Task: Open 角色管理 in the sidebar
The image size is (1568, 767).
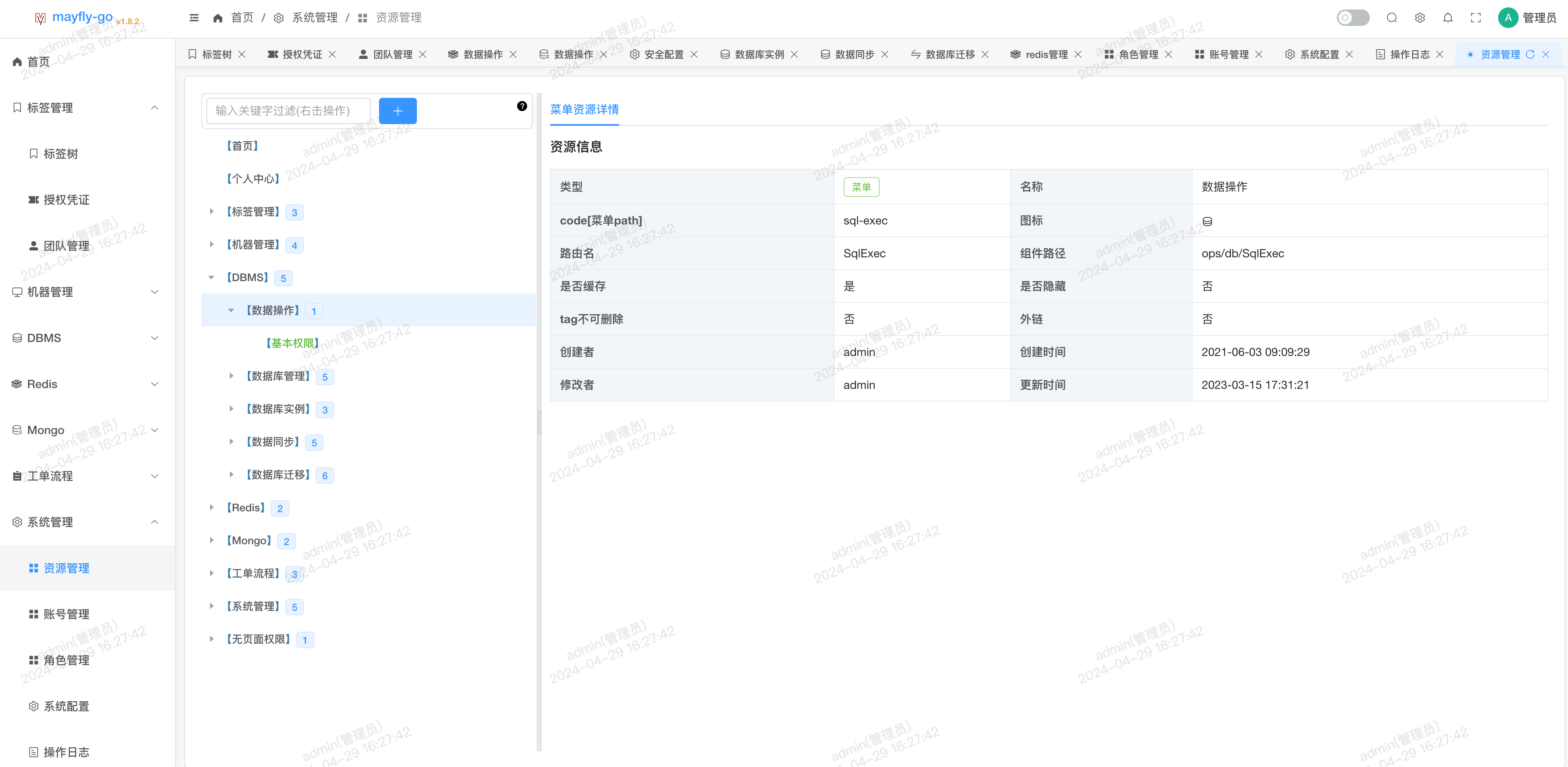Action: [66, 660]
